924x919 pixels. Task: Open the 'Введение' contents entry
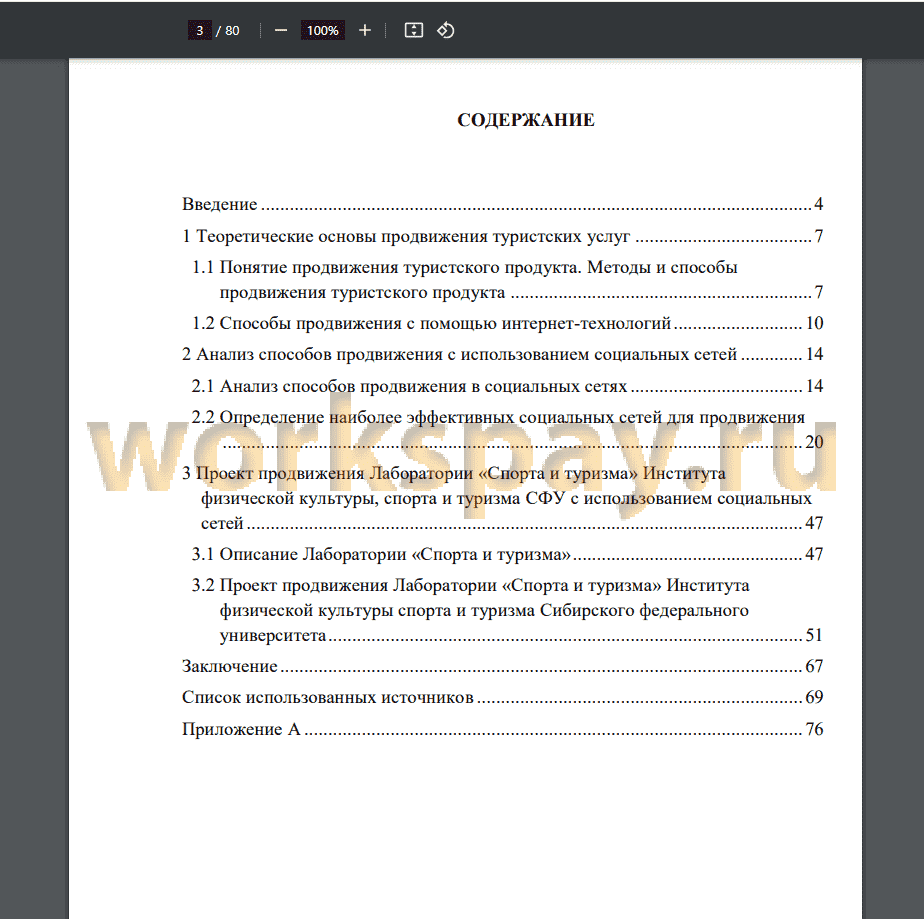(502, 204)
